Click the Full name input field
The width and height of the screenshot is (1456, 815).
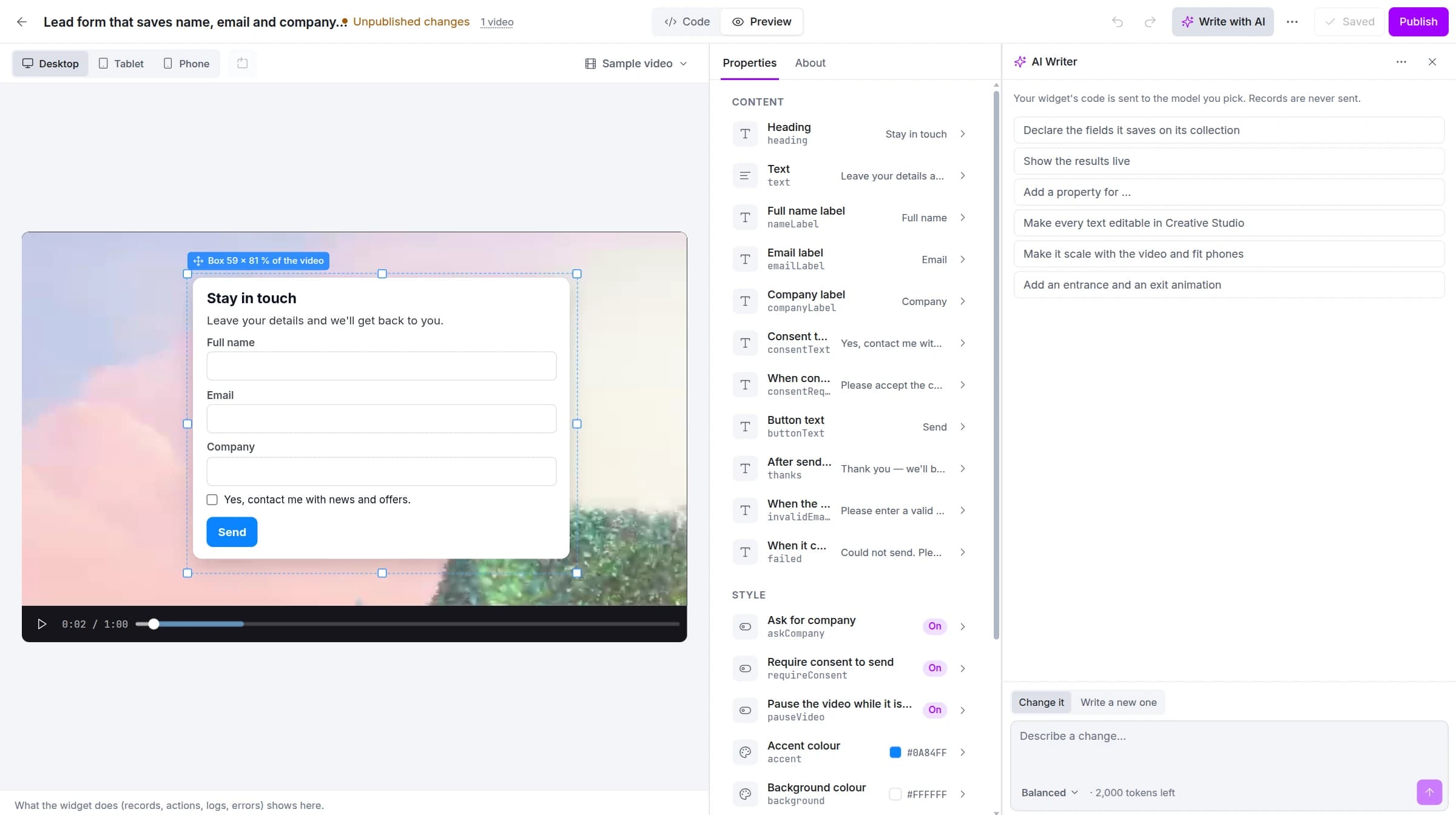[x=381, y=366]
